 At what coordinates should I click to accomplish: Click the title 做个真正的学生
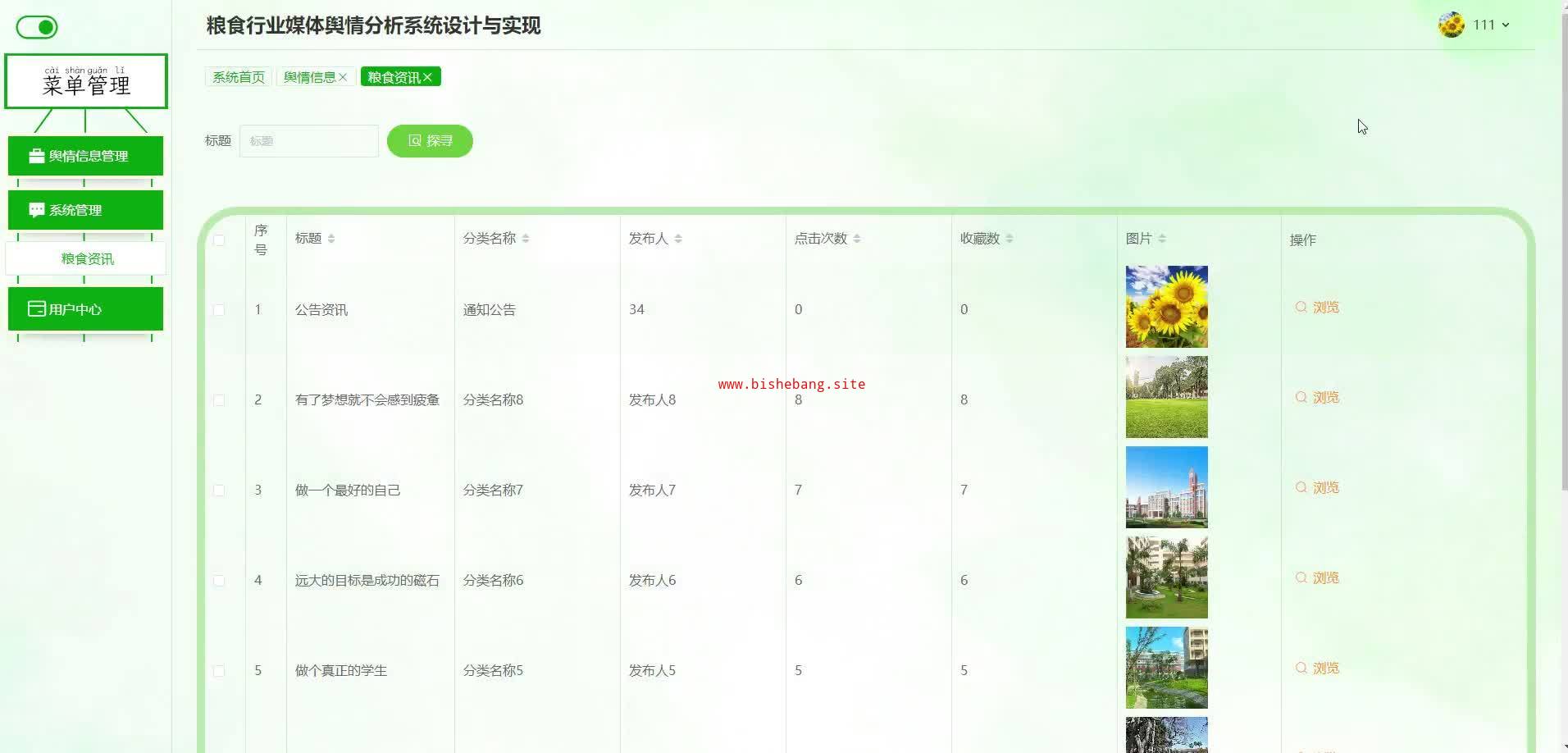341,671
